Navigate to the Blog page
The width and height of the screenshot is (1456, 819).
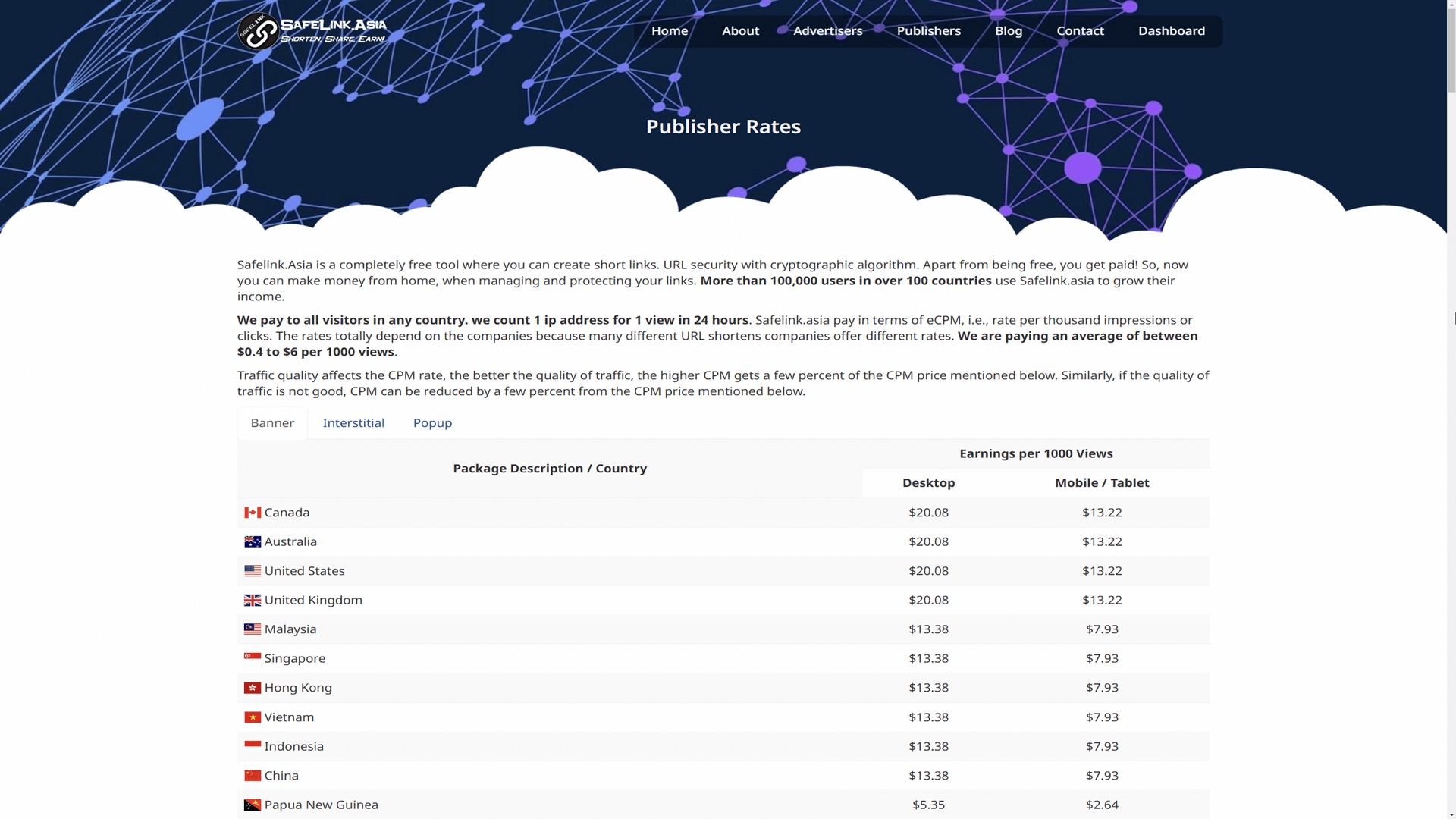(x=1008, y=31)
